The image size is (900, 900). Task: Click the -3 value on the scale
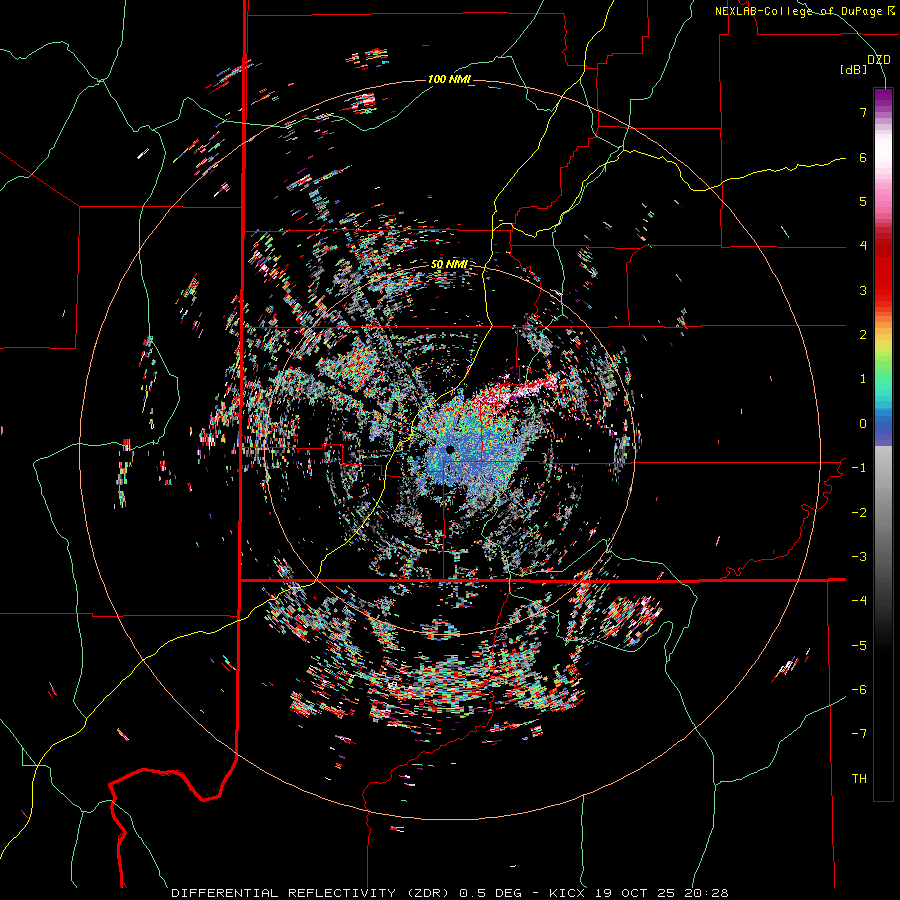click(859, 557)
